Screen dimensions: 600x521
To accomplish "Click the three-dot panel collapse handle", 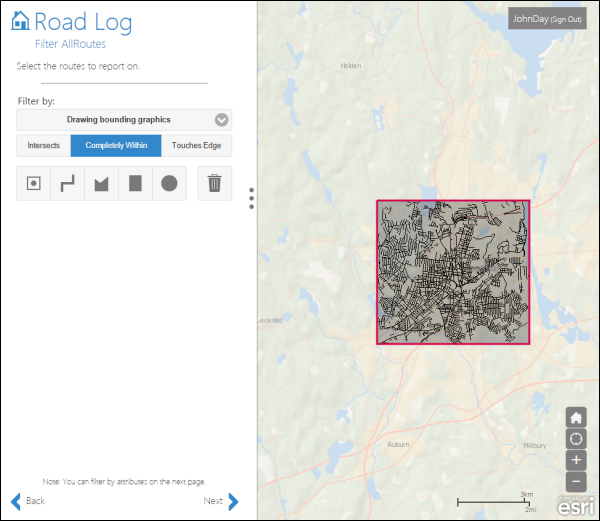I will tap(251, 199).
